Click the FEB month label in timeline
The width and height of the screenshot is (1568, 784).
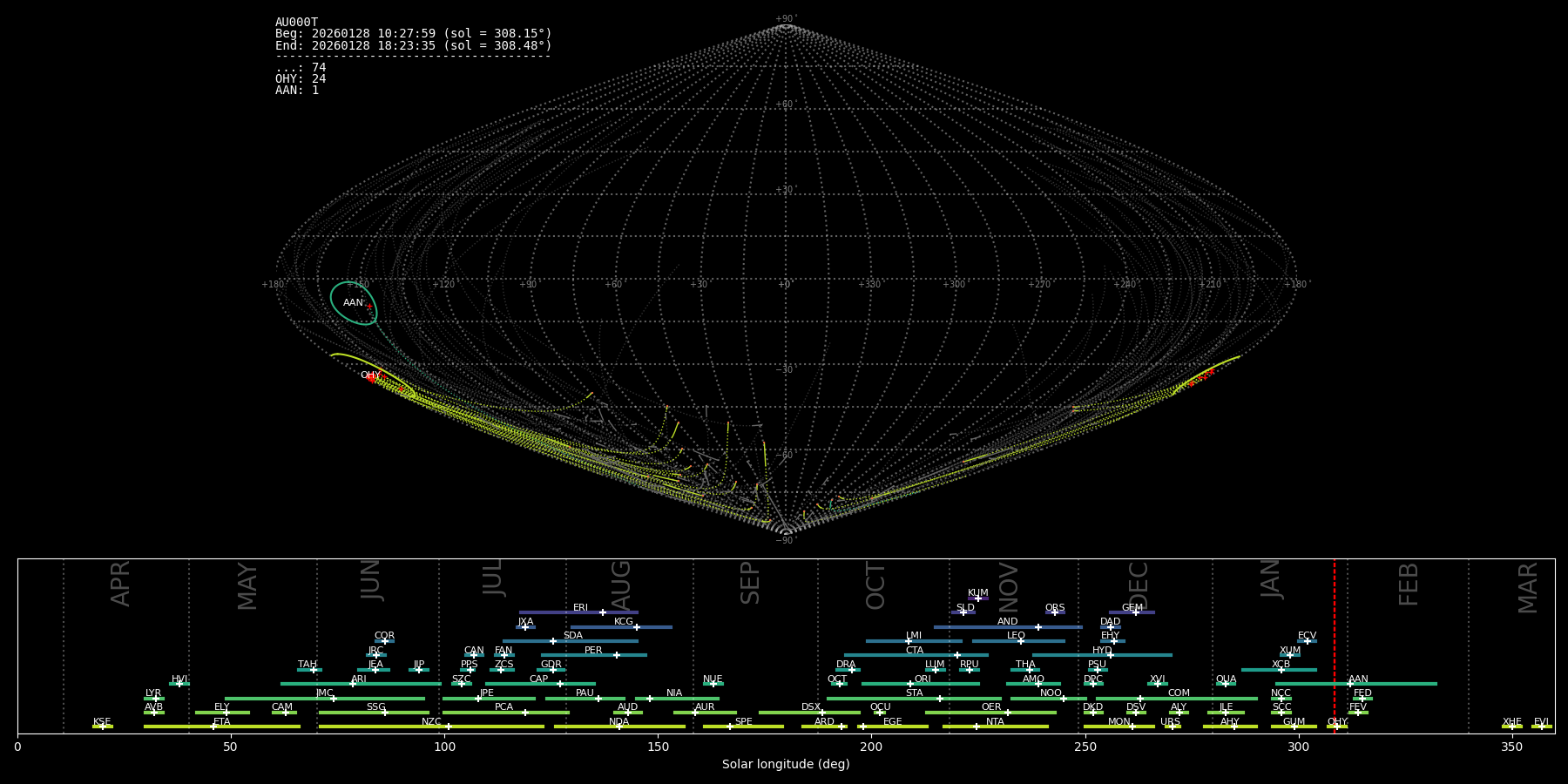(x=1408, y=584)
